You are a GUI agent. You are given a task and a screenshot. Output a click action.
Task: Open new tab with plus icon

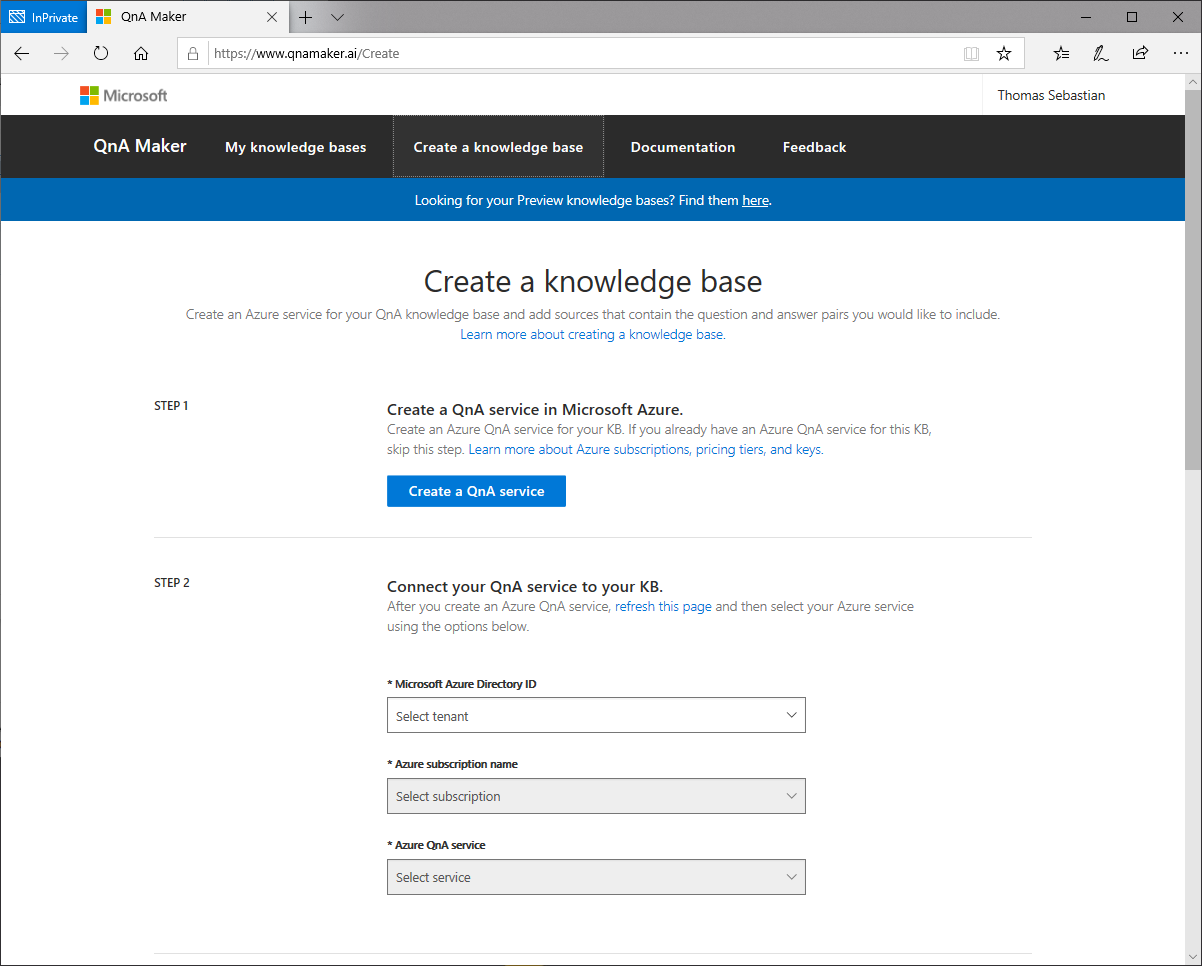click(306, 17)
